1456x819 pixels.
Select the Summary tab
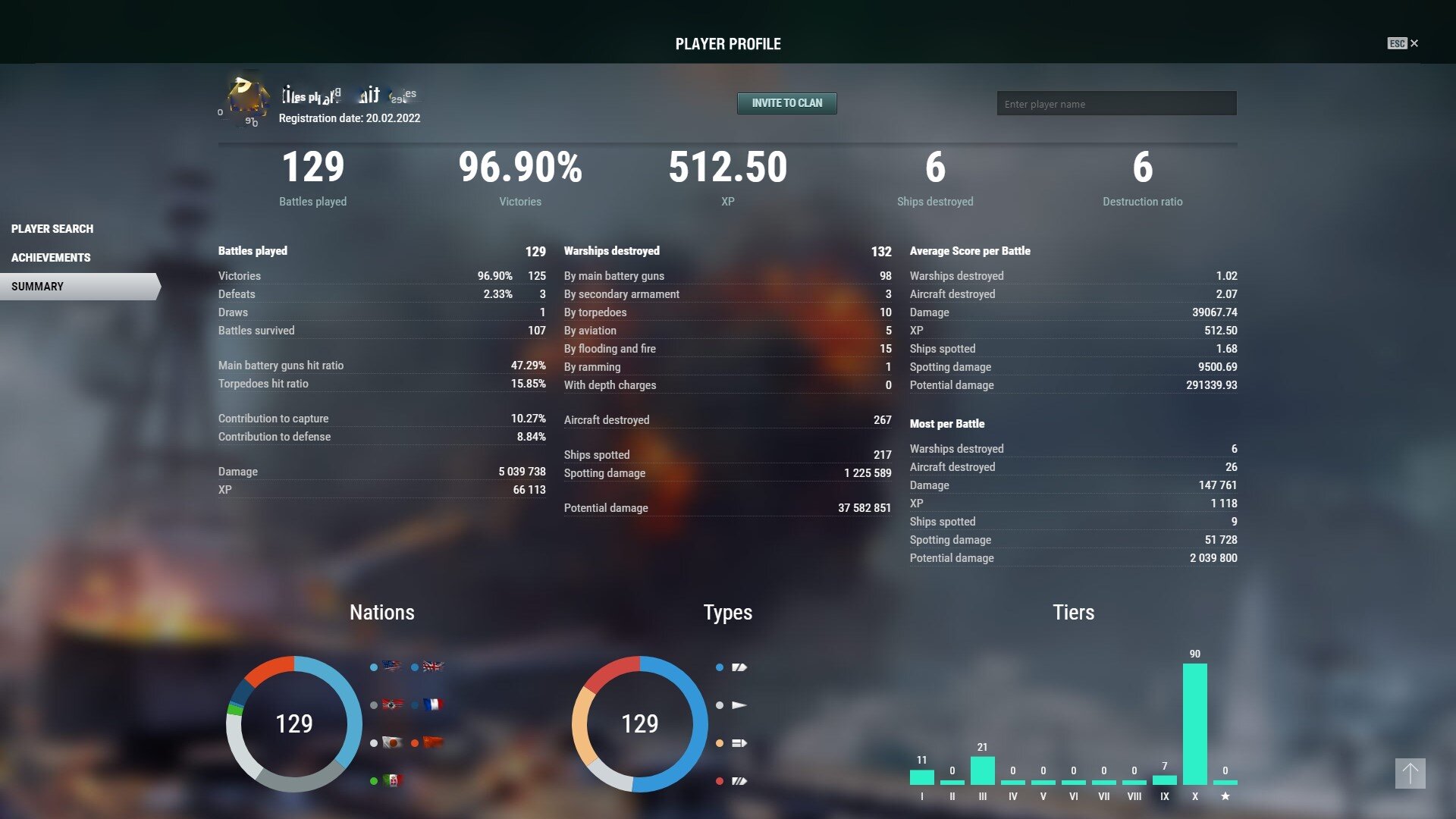38,287
